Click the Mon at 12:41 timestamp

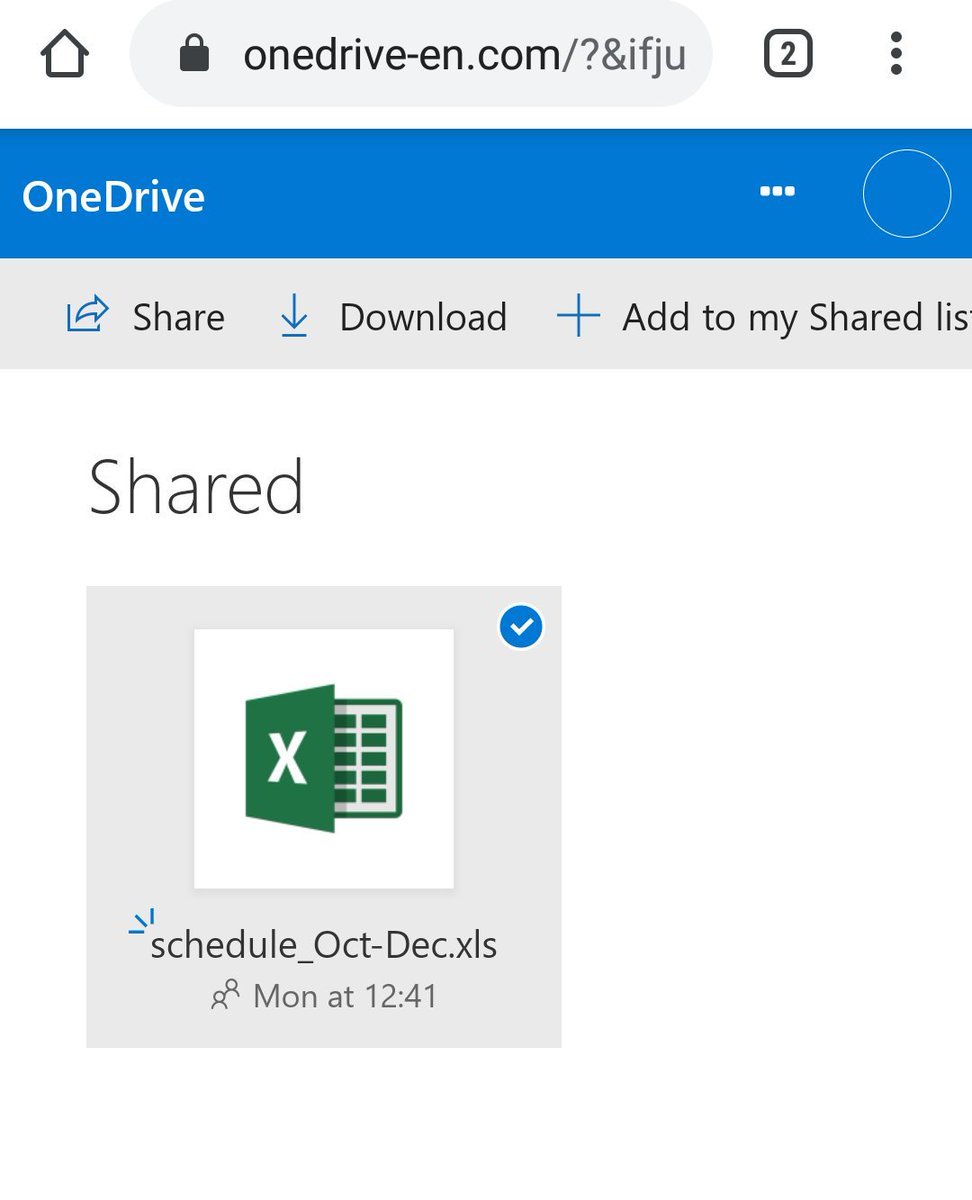pyautogui.click(x=345, y=996)
